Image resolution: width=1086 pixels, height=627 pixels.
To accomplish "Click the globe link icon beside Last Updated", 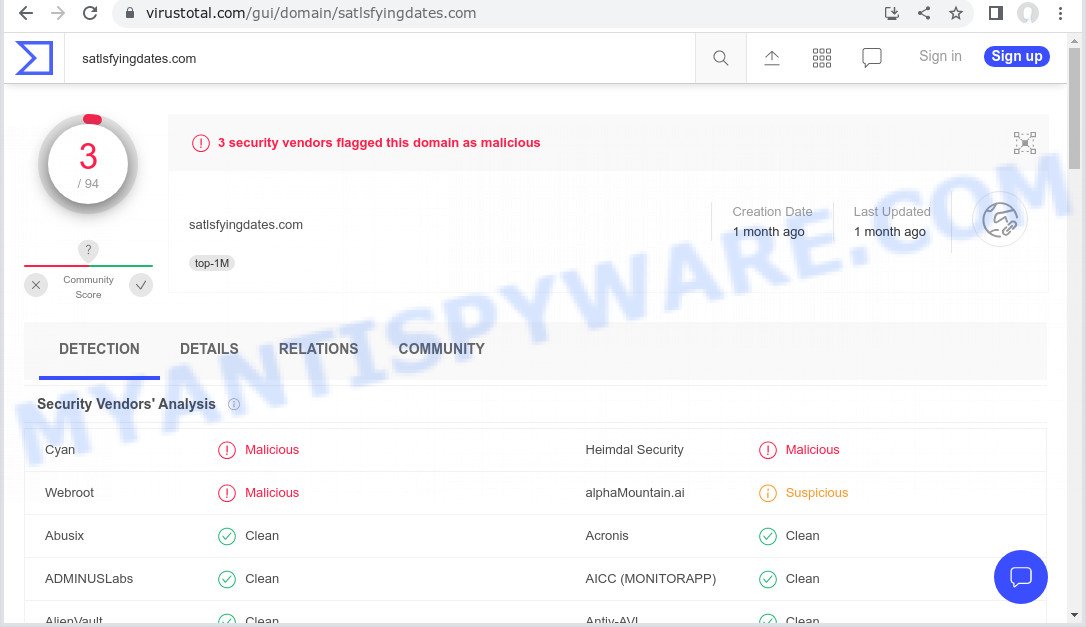I will 999,220.
